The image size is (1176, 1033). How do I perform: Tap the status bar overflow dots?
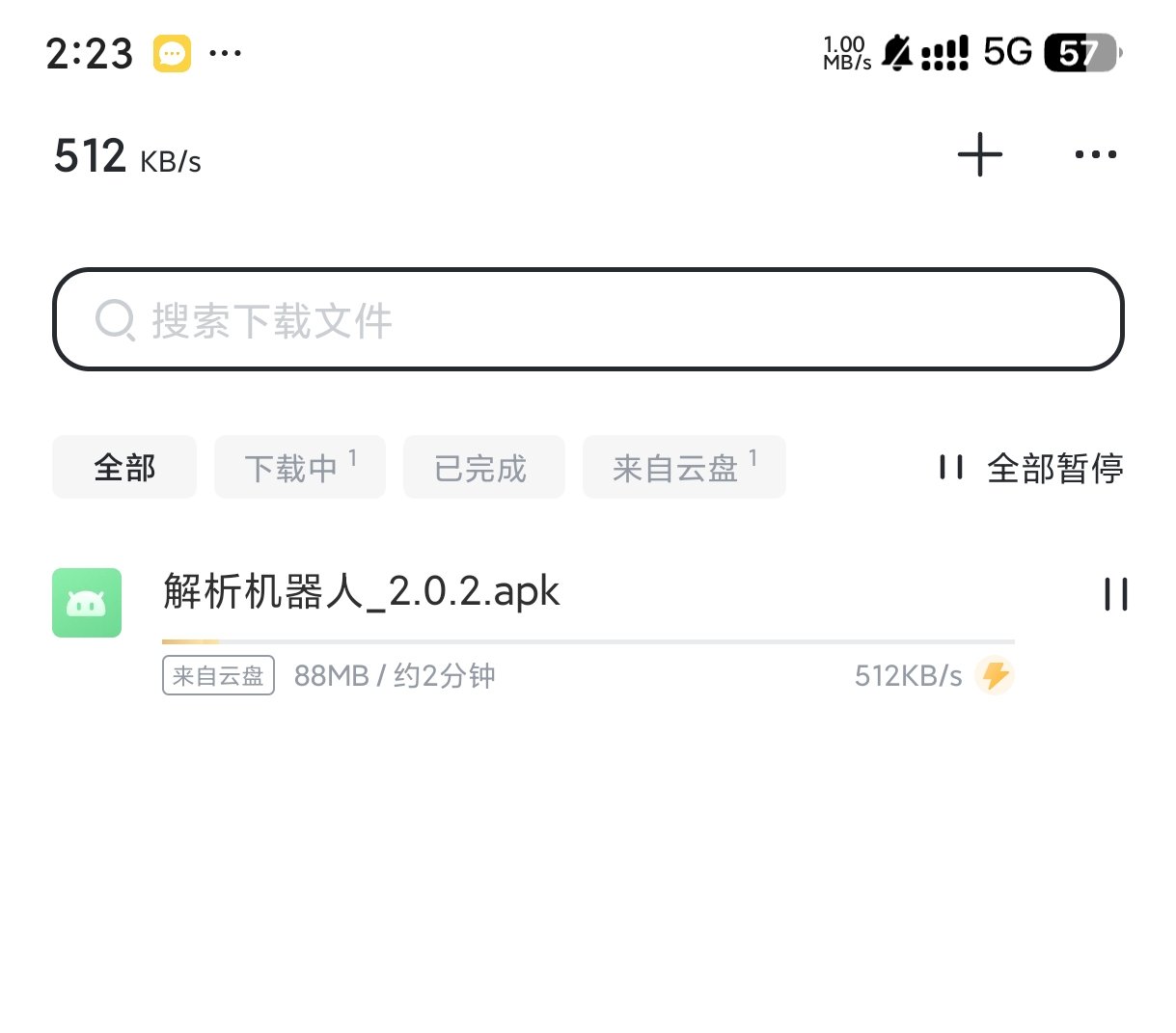pos(226,53)
